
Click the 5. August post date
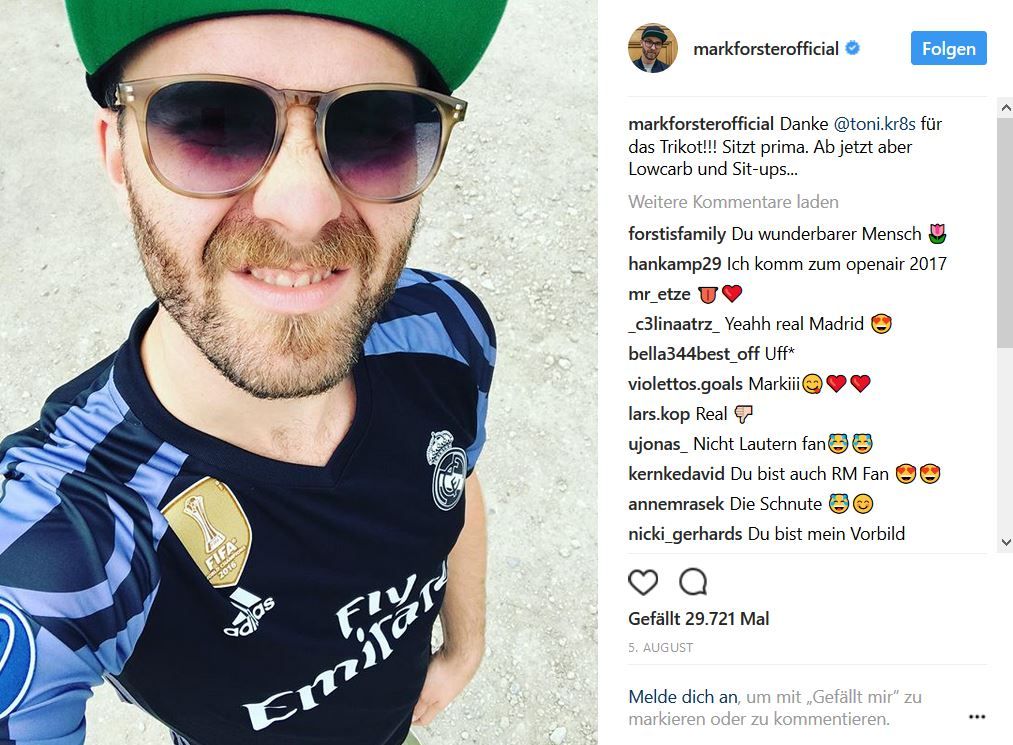[x=660, y=647]
